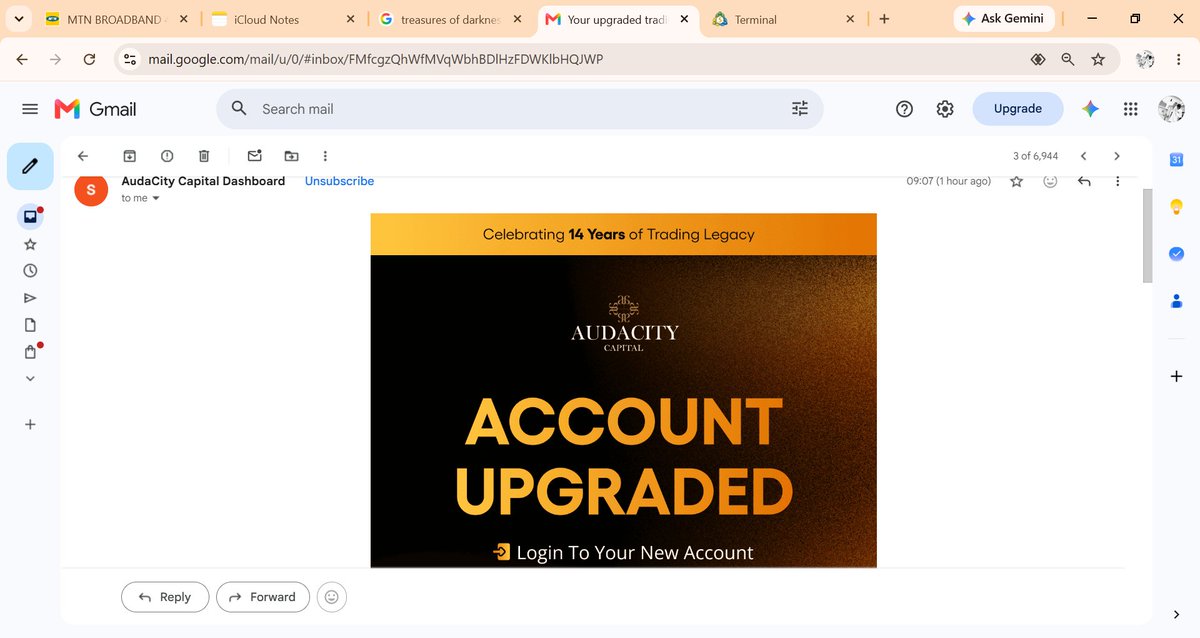Click the Search mail field
This screenshot has width=1200, height=638.
pos(520,109)
